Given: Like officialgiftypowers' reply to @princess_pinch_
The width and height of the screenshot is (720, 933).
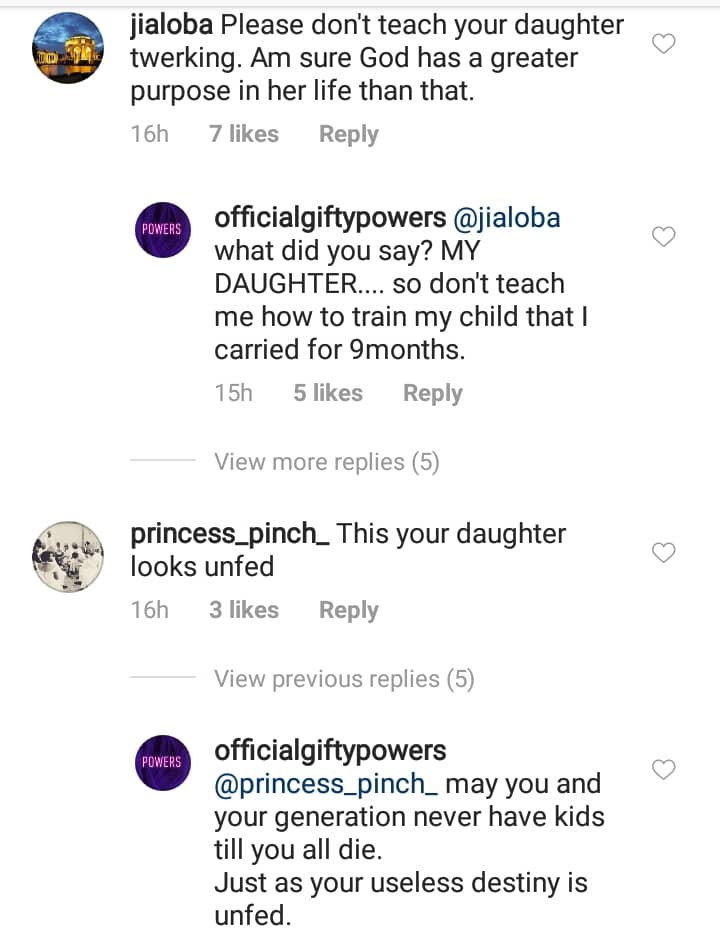Looking at the screenshot, I should 663,770.
